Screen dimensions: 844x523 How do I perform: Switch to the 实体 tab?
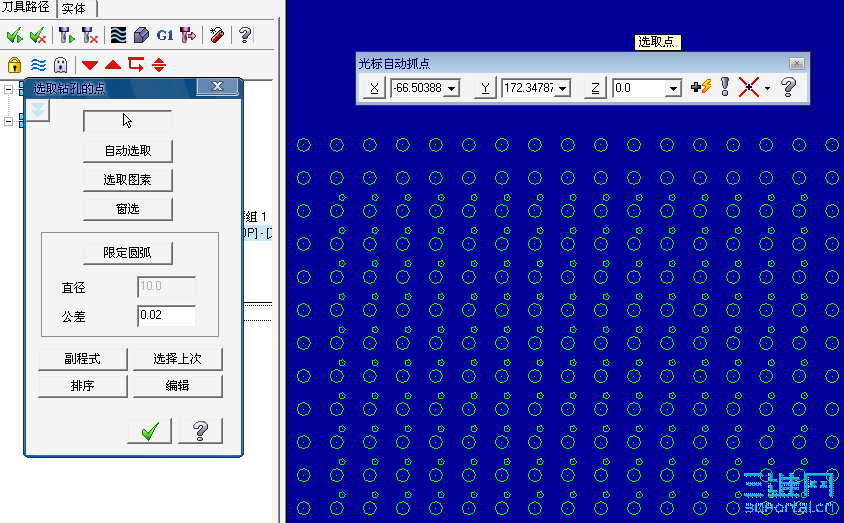[74, 8]
